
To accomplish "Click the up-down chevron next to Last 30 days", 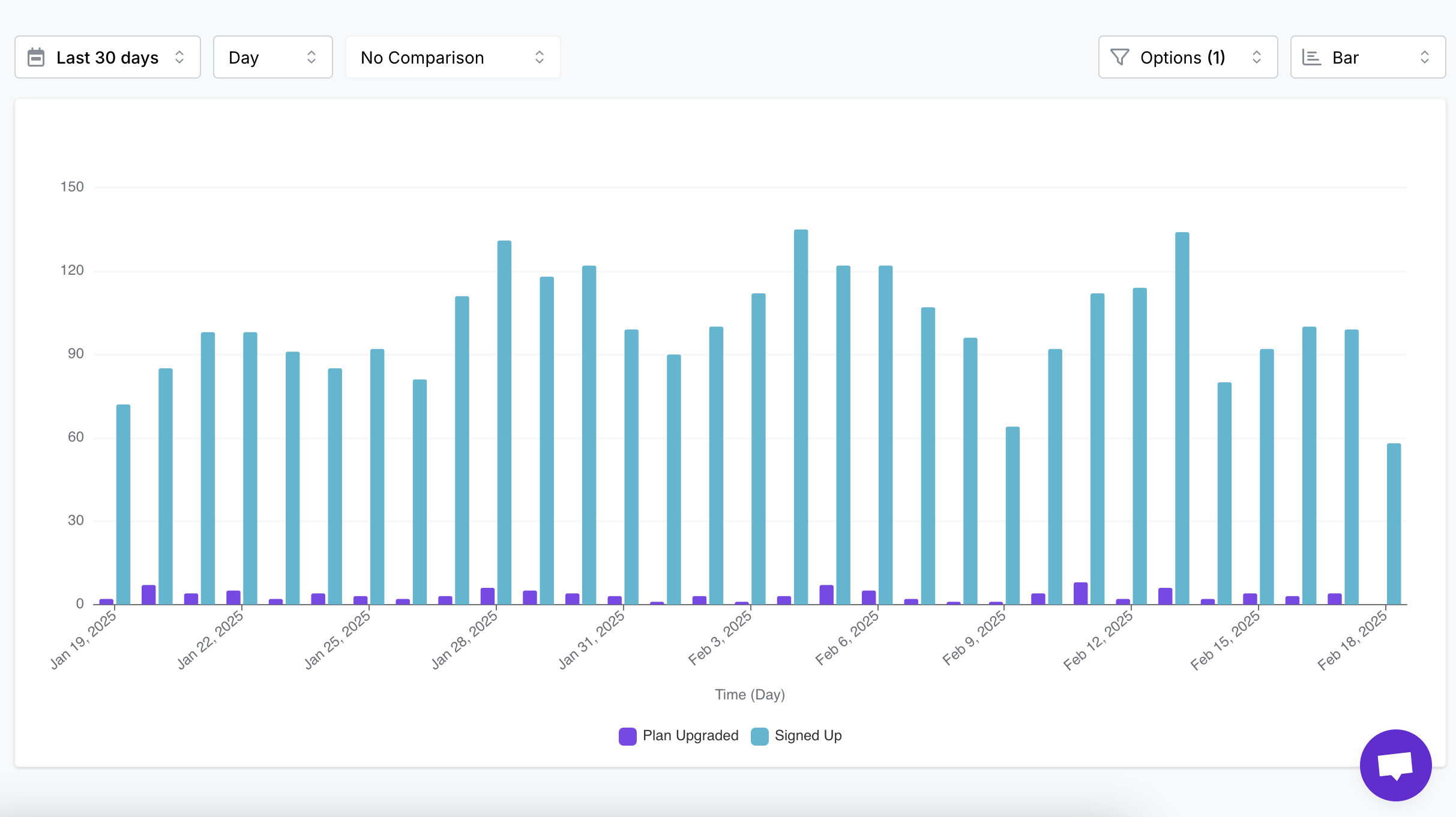I will [x=179, y=58].
